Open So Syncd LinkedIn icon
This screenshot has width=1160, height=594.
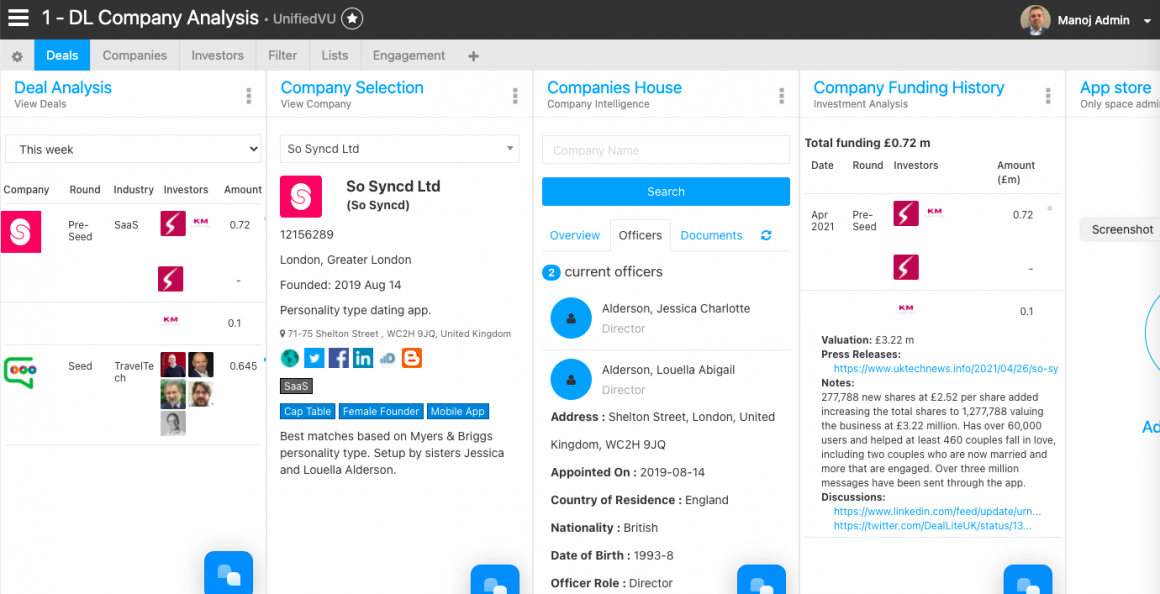coord(362,359)
